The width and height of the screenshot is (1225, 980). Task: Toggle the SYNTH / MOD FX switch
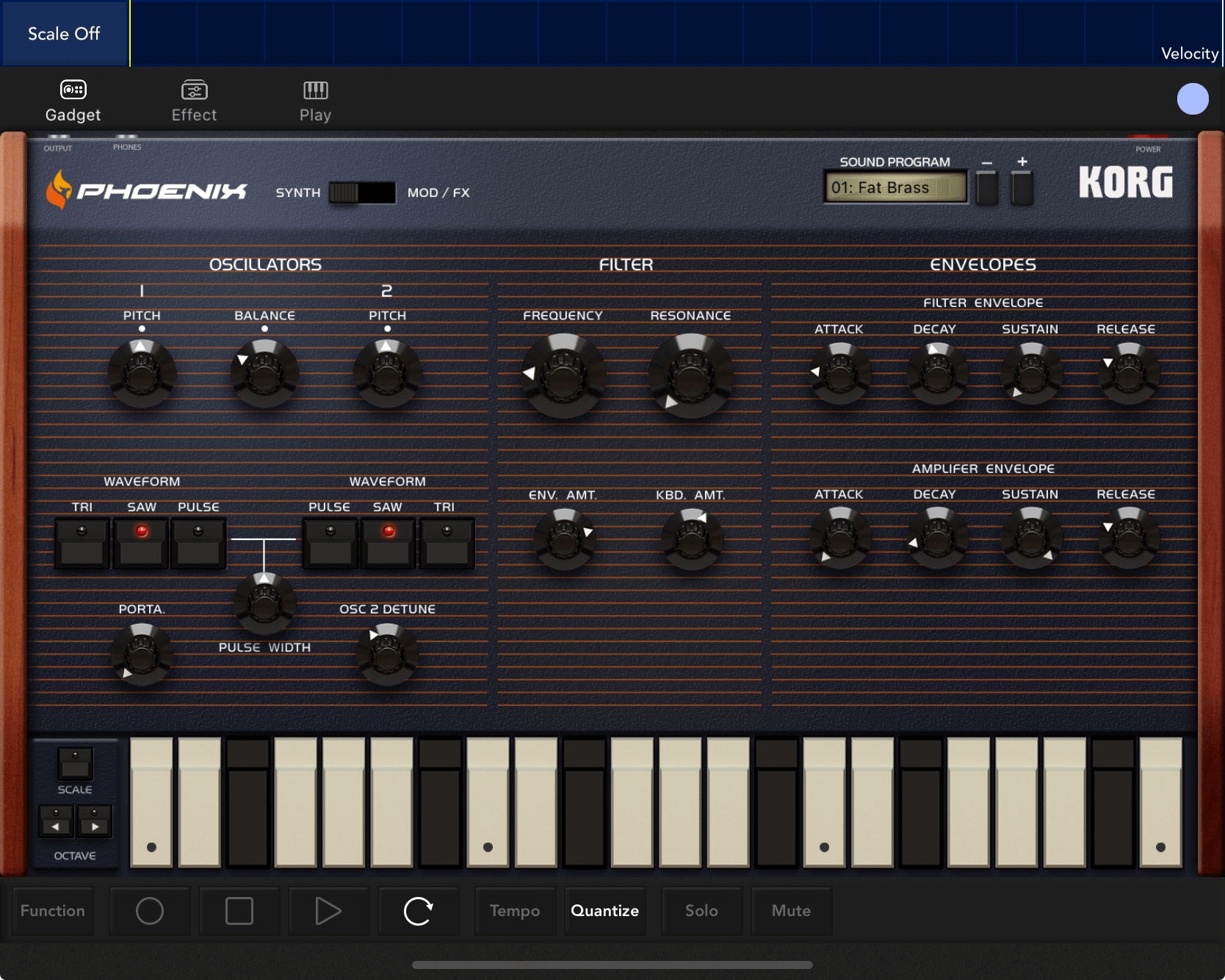point(362,192)
